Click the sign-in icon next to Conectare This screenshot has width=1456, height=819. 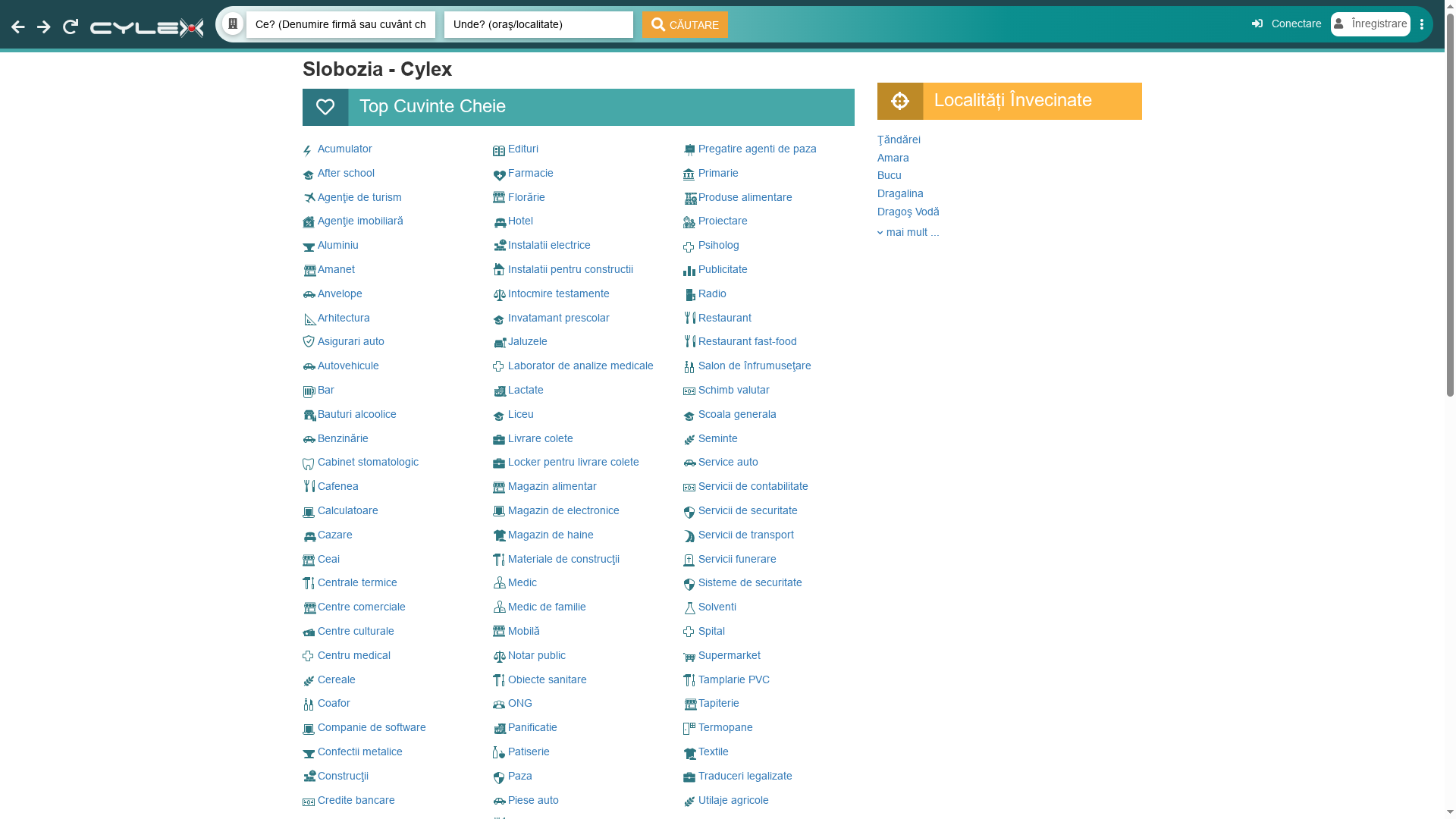point(1257,24)
